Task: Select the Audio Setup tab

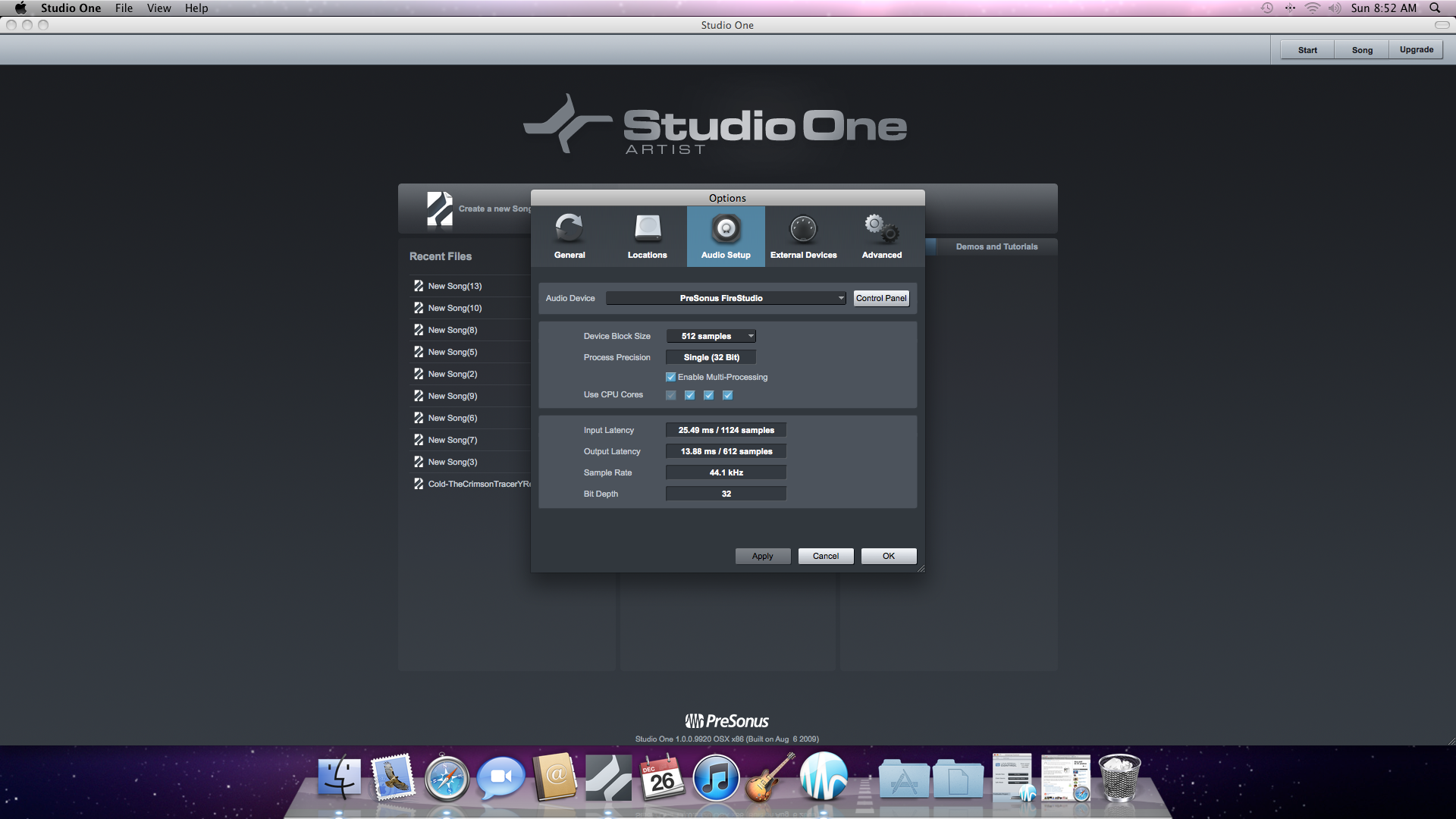Action: coord(726,236)
